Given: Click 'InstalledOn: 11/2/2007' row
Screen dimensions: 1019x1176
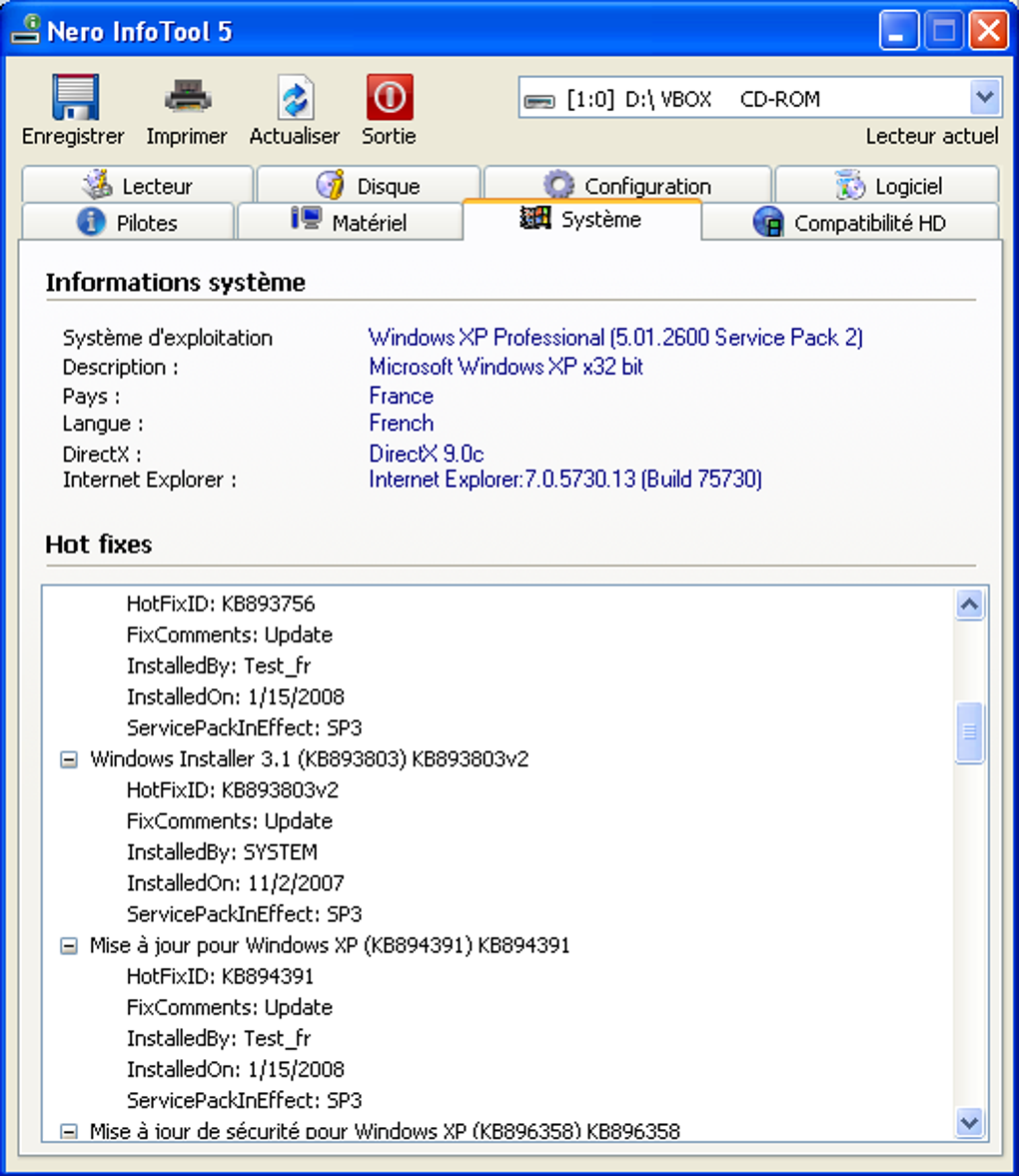Looking at the screenshot, I should [x=236, y=883].
